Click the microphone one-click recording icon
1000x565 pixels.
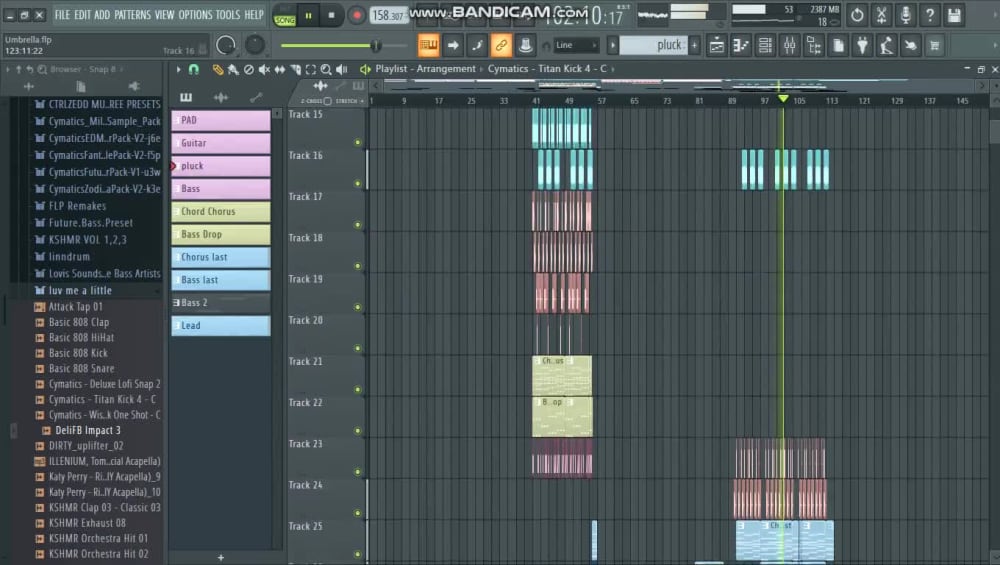click(x=906, y=15)
